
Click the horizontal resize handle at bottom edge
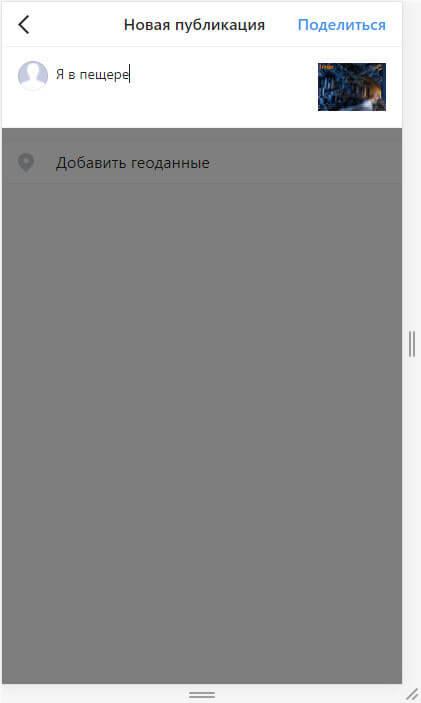pyautogui.click(x=202, y=694)
